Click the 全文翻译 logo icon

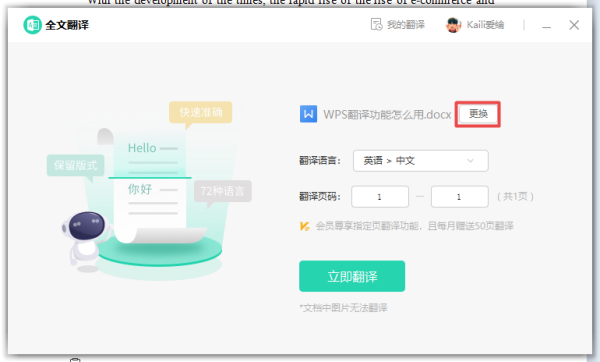pos(32,25)
